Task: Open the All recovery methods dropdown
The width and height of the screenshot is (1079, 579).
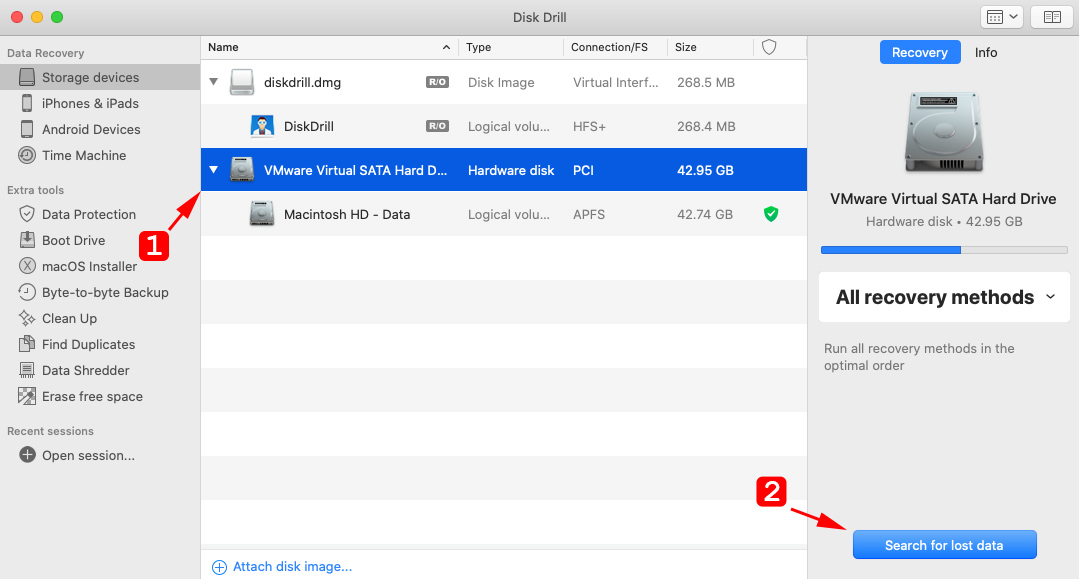Action: 944,297
